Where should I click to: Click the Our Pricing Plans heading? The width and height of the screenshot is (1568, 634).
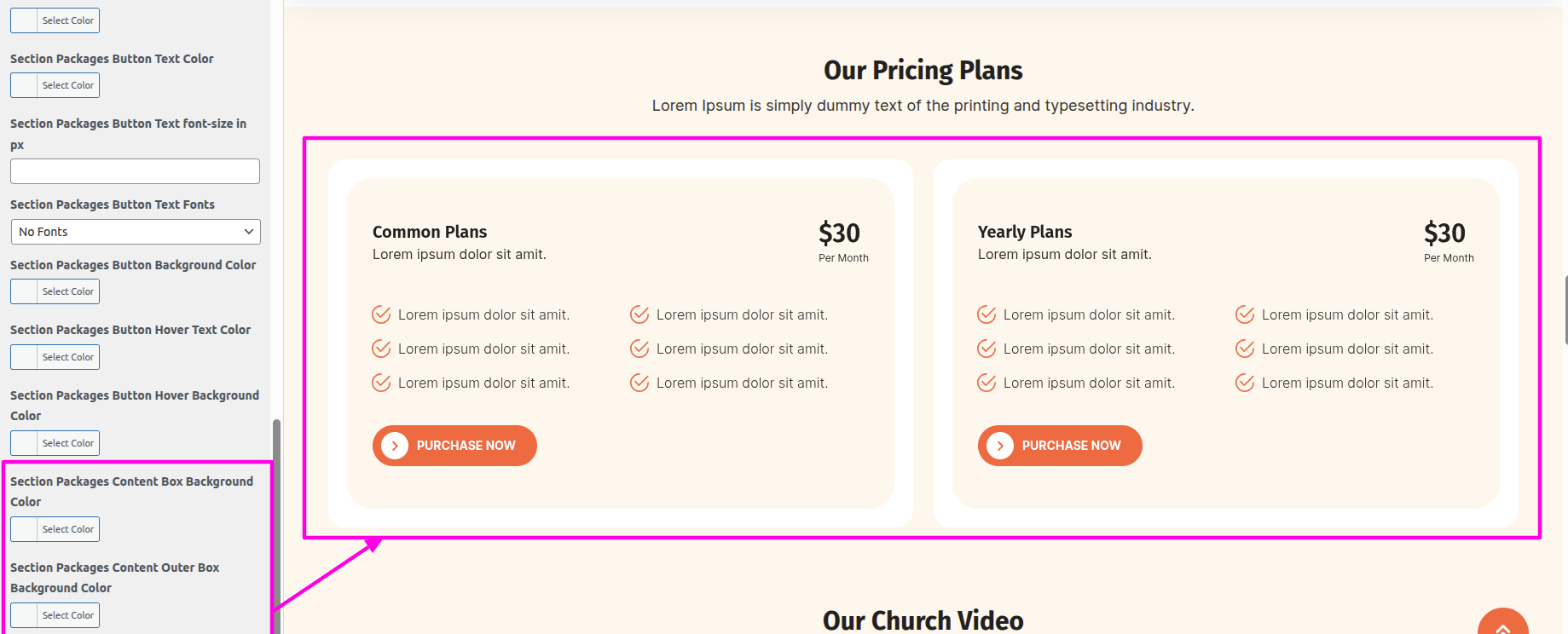point(923,70)
